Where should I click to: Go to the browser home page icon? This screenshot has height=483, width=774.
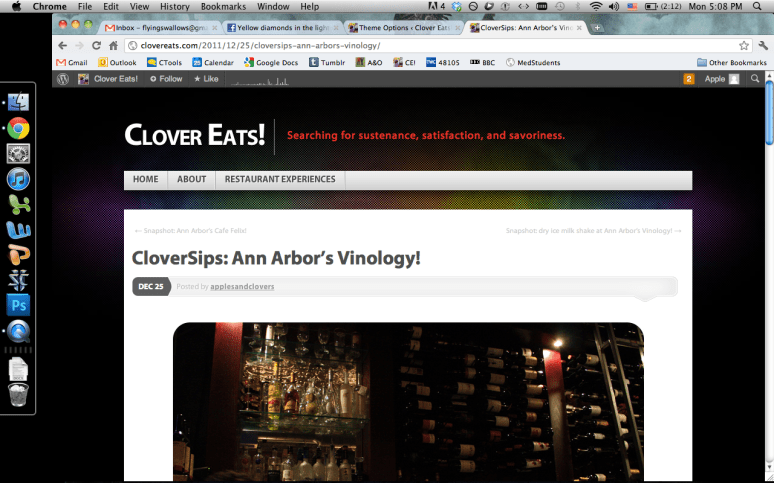pyautogui.click(x=114, y=45)
